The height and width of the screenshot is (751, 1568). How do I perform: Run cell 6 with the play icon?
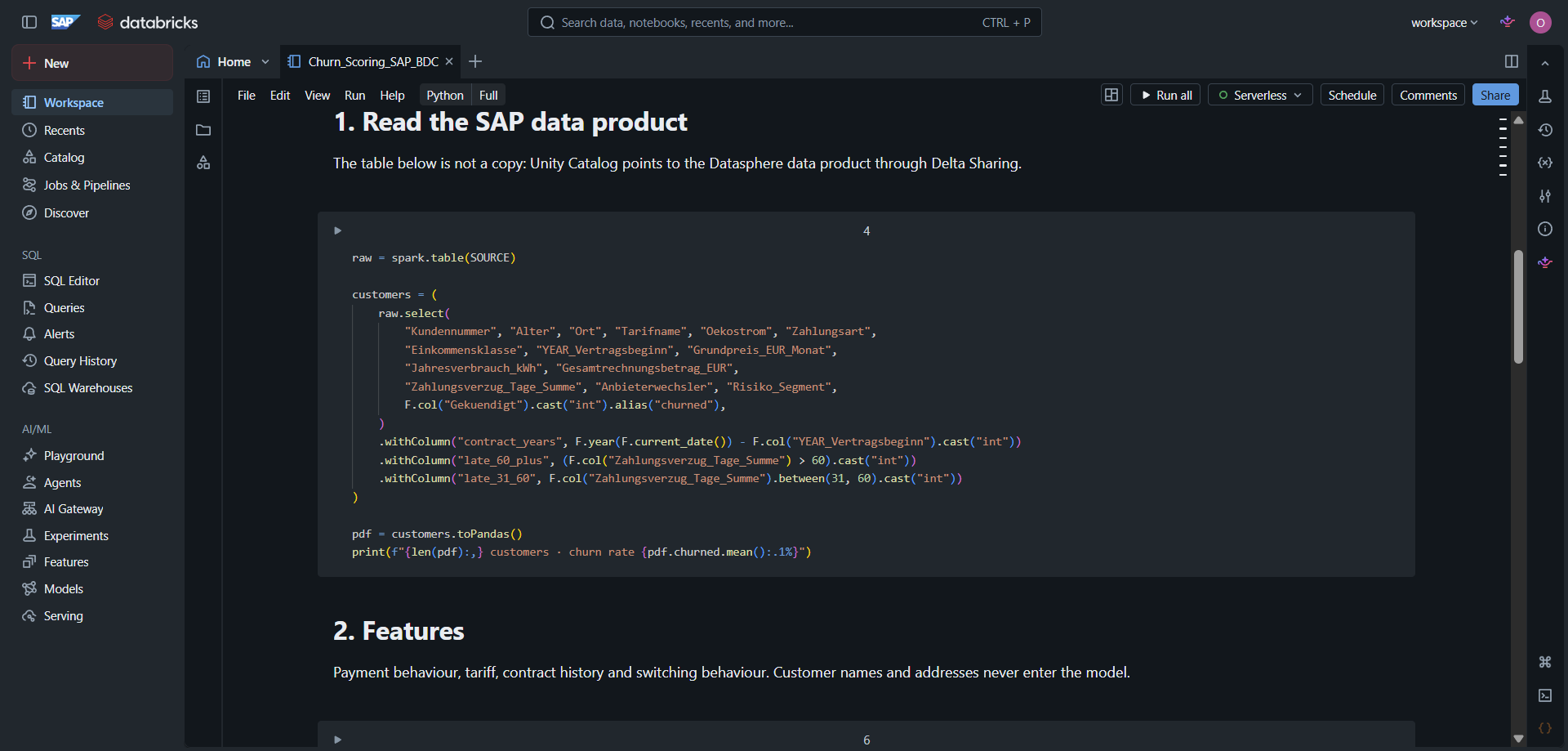coord(337,740)
